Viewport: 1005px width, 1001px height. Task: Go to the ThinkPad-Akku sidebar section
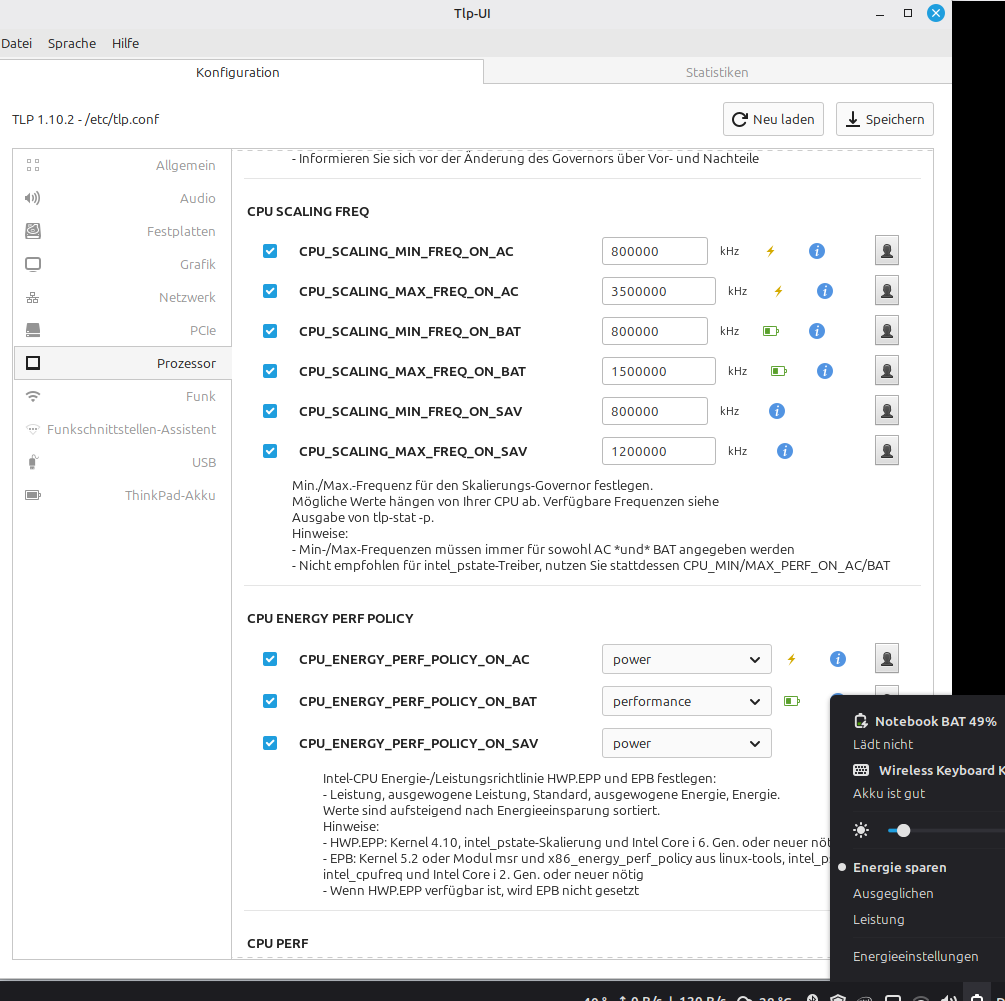[x=122, y=495]
